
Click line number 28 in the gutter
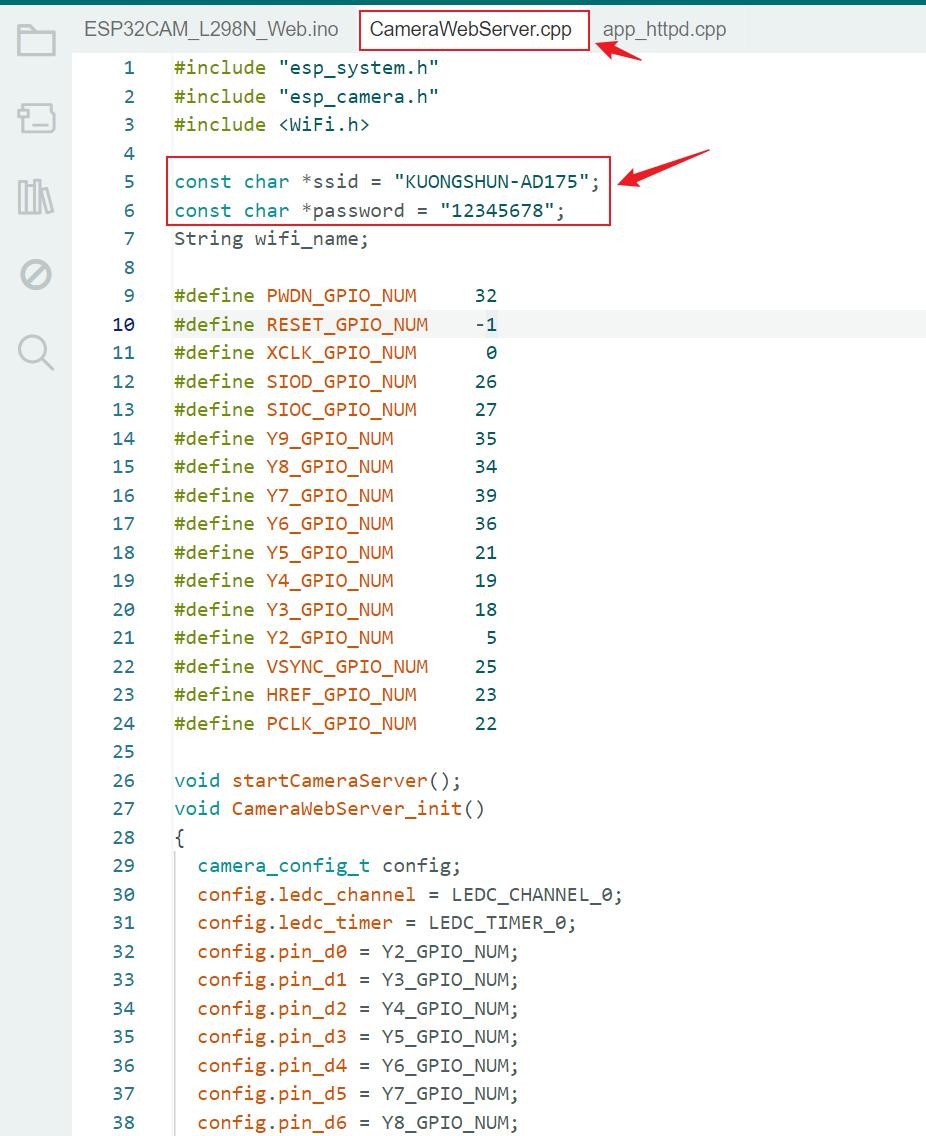[x=123, y=838]
